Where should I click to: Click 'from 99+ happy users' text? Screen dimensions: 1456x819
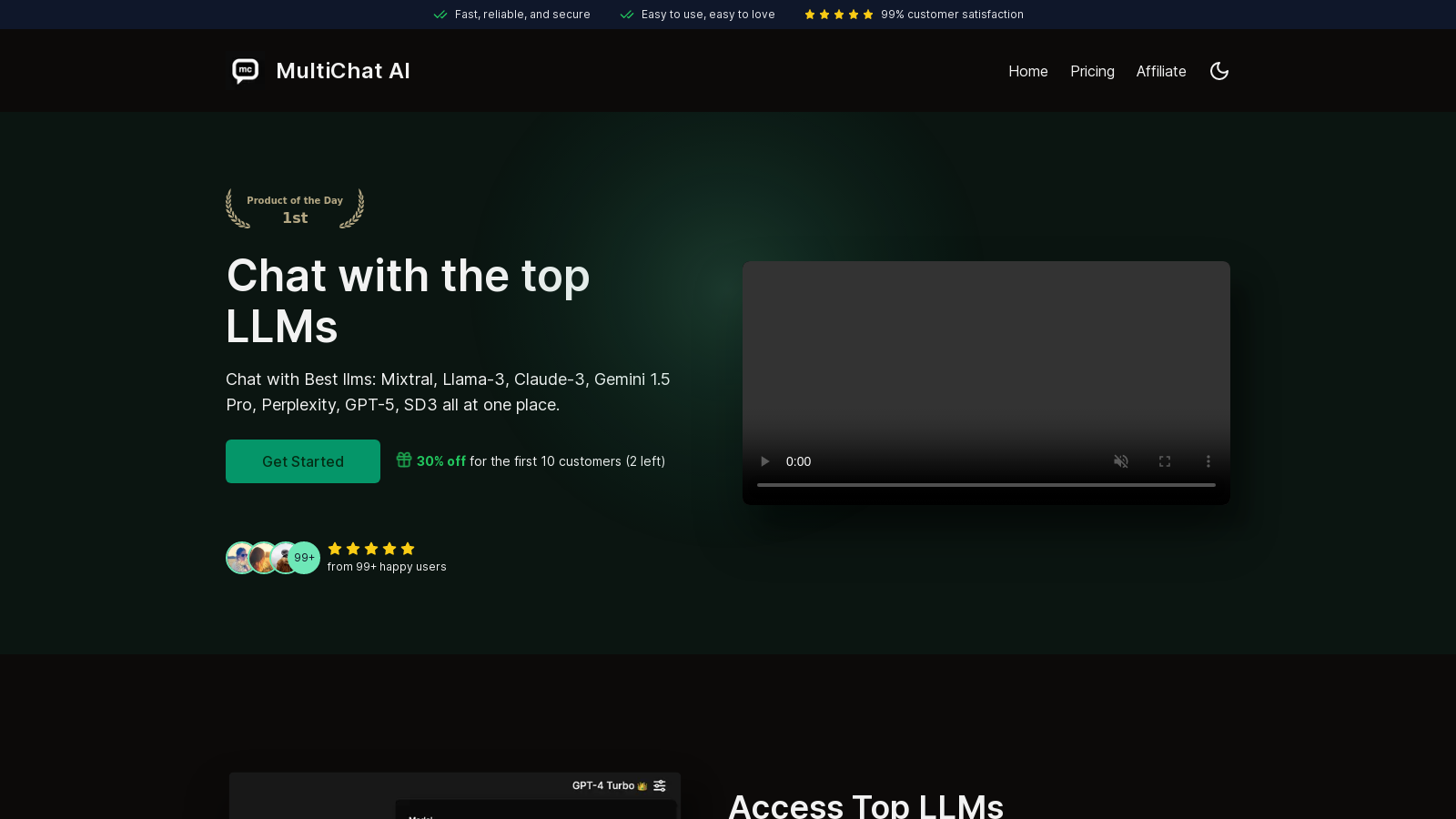click(387, 567)
